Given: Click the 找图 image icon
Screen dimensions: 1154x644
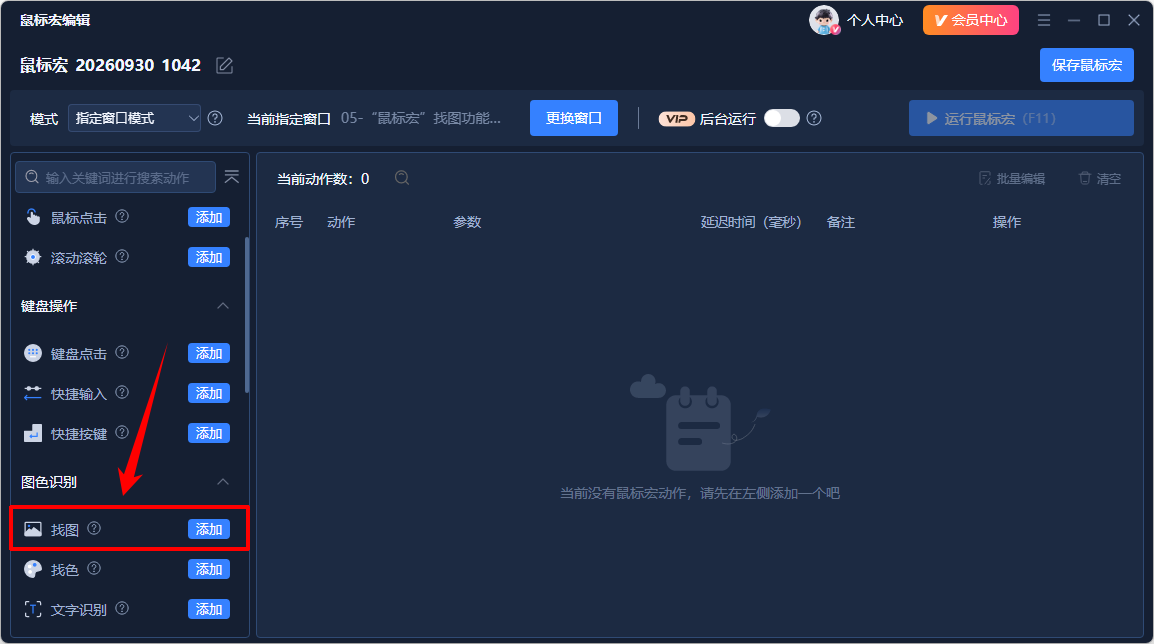Looking at the screenshot, I should click(x=33, y=529).
